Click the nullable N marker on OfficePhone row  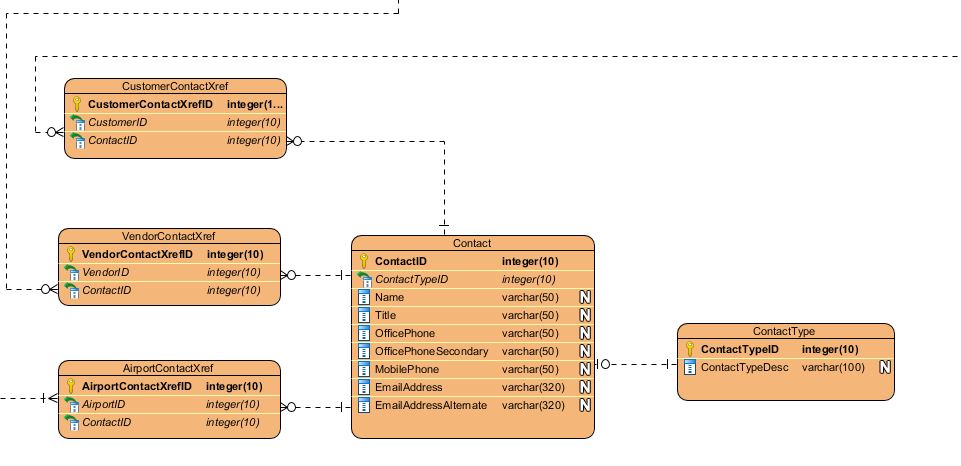[x=585, y=333]
